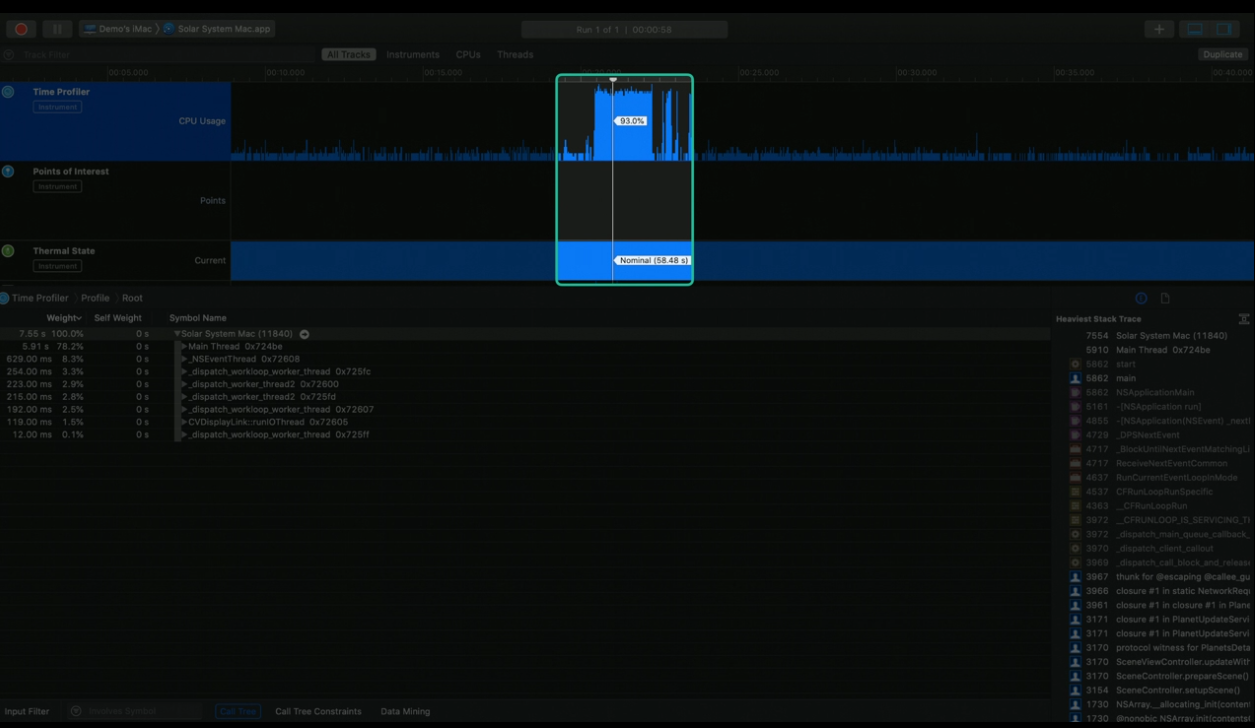Screen dimensions: 1255x728
Task: Click the Track Filter field
Action: pyautogui.click(x=160, y=55)
